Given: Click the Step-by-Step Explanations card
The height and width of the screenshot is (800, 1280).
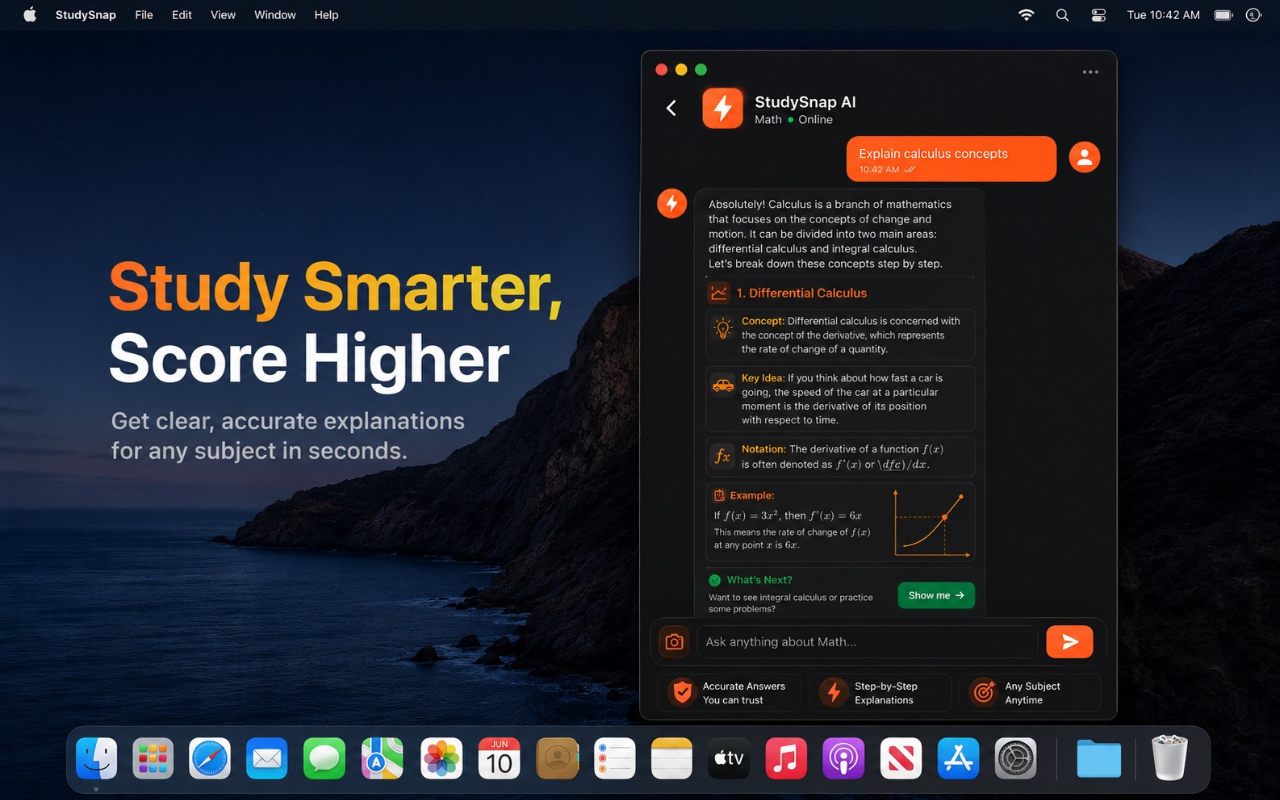Looking at the screenshot, I should (x=880, y=693).
